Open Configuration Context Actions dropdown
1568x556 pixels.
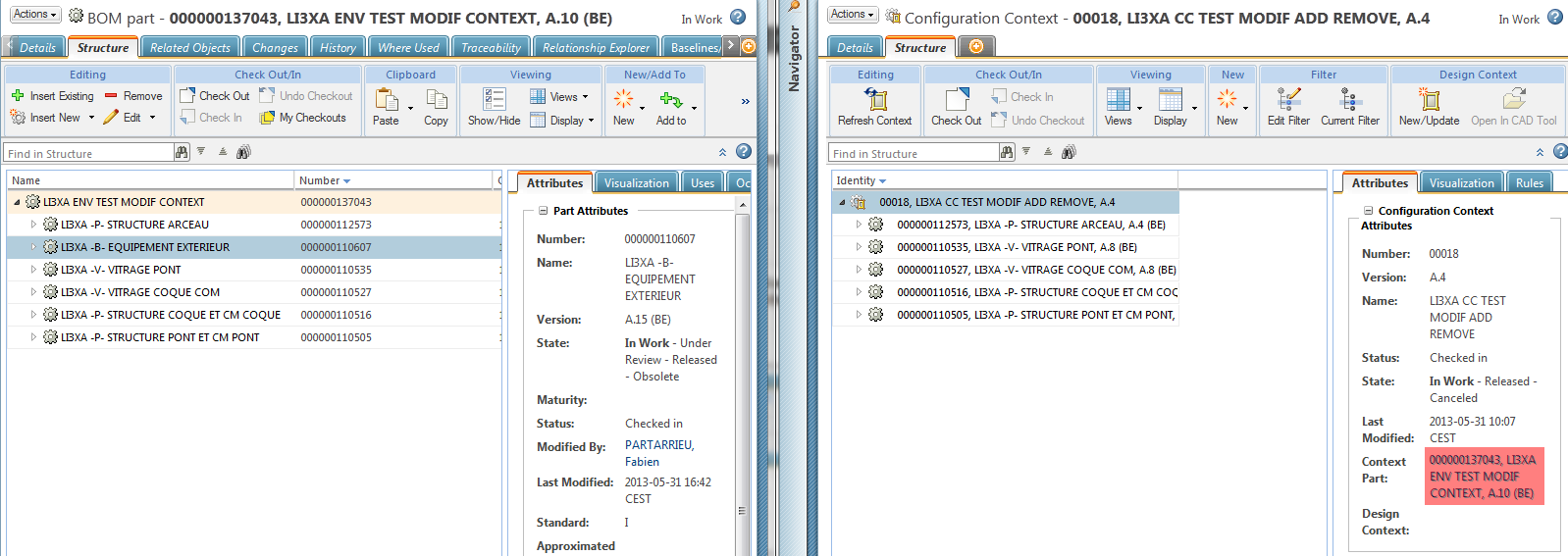[x=853, y=15]
